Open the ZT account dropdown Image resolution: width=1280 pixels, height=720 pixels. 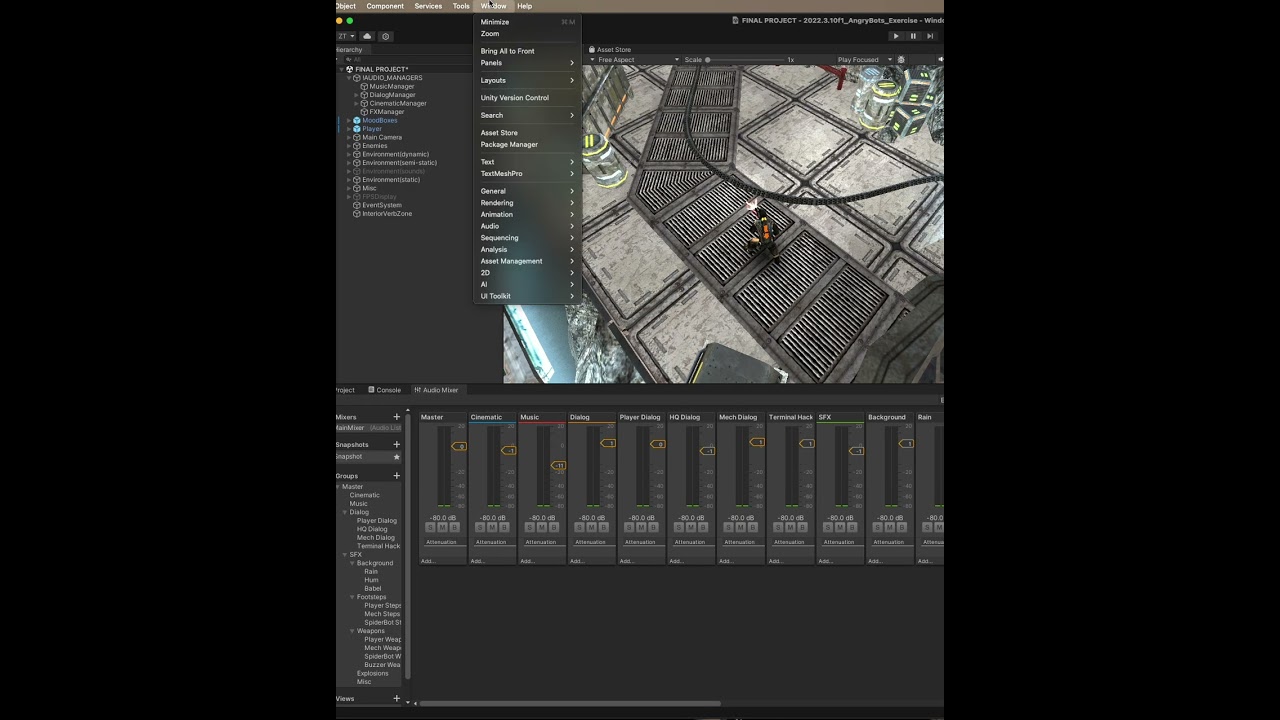pos(346,36)
